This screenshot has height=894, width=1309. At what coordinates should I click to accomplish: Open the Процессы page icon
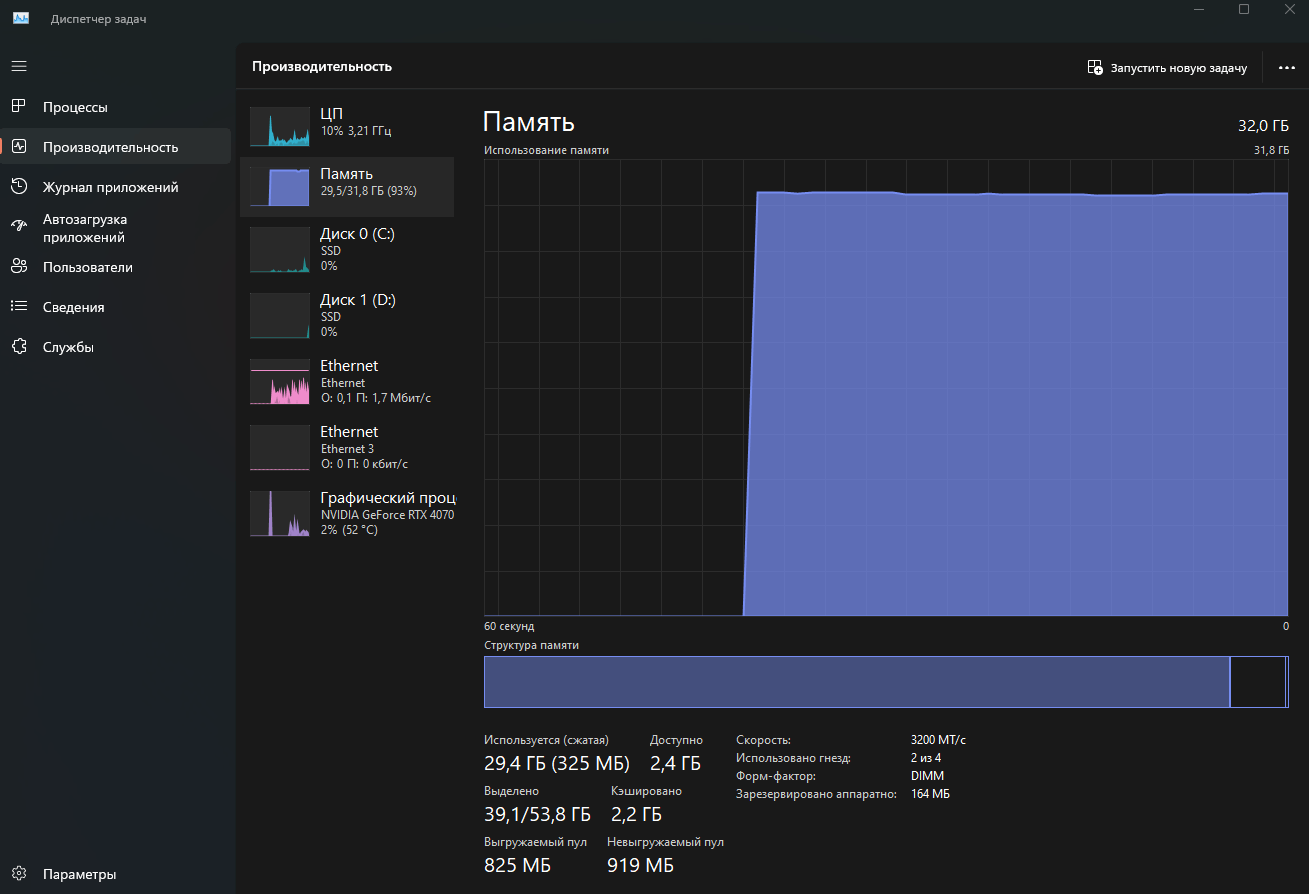tap(19, 106)
